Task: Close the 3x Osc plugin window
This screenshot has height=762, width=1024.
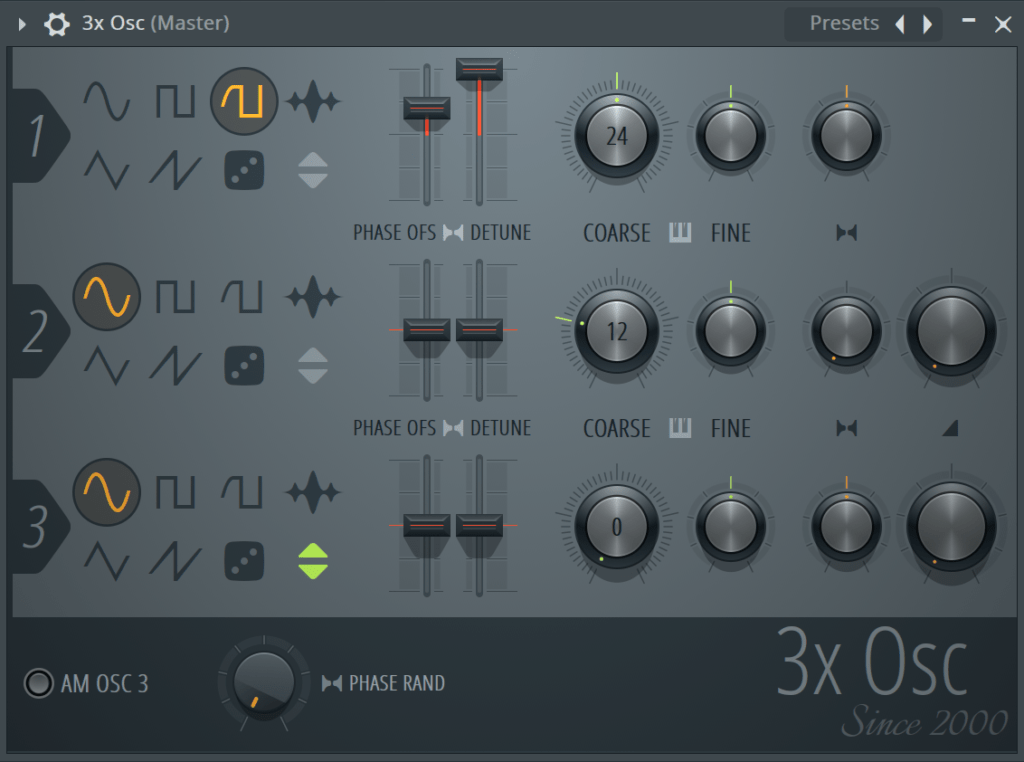Action: coord(1003,25)
